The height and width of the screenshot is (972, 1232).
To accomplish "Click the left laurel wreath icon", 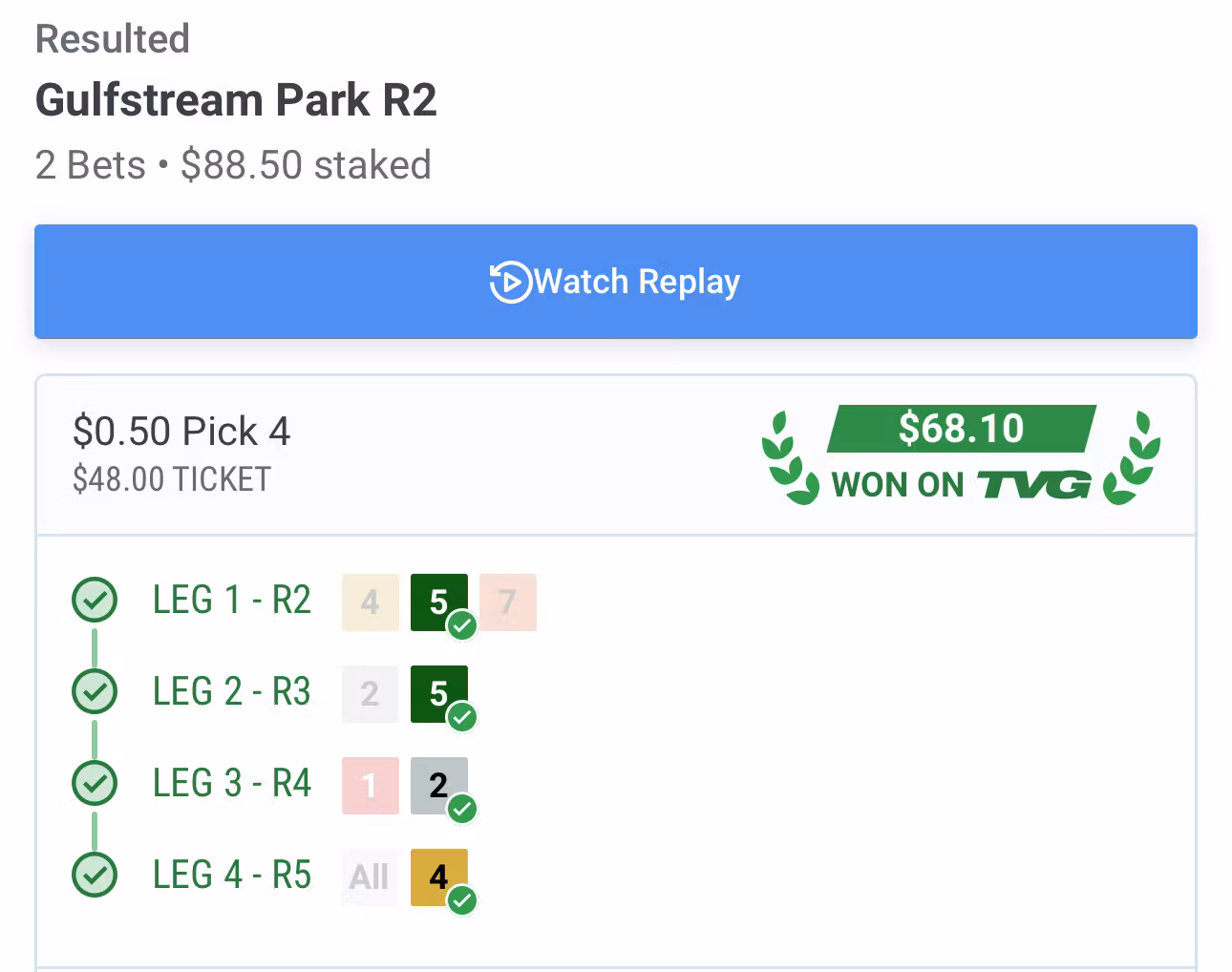I will [x=789, y=457].
